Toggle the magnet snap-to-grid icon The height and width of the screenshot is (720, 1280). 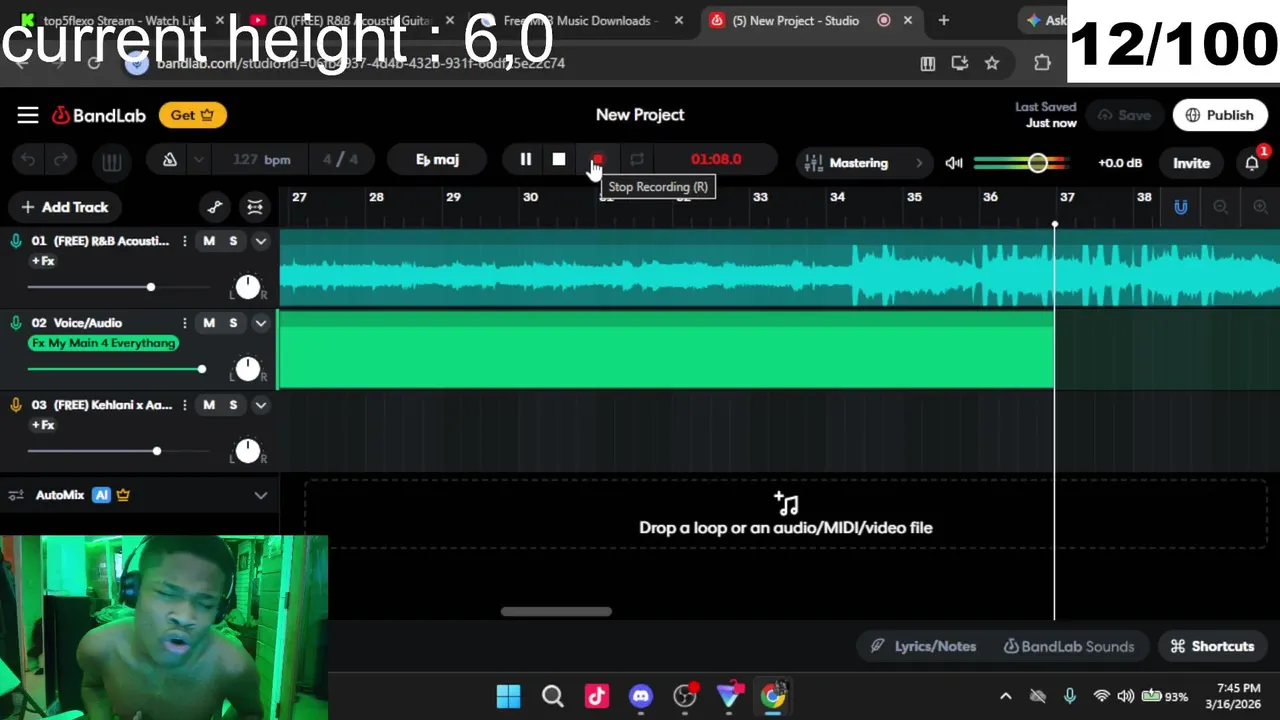[1181, 207]
